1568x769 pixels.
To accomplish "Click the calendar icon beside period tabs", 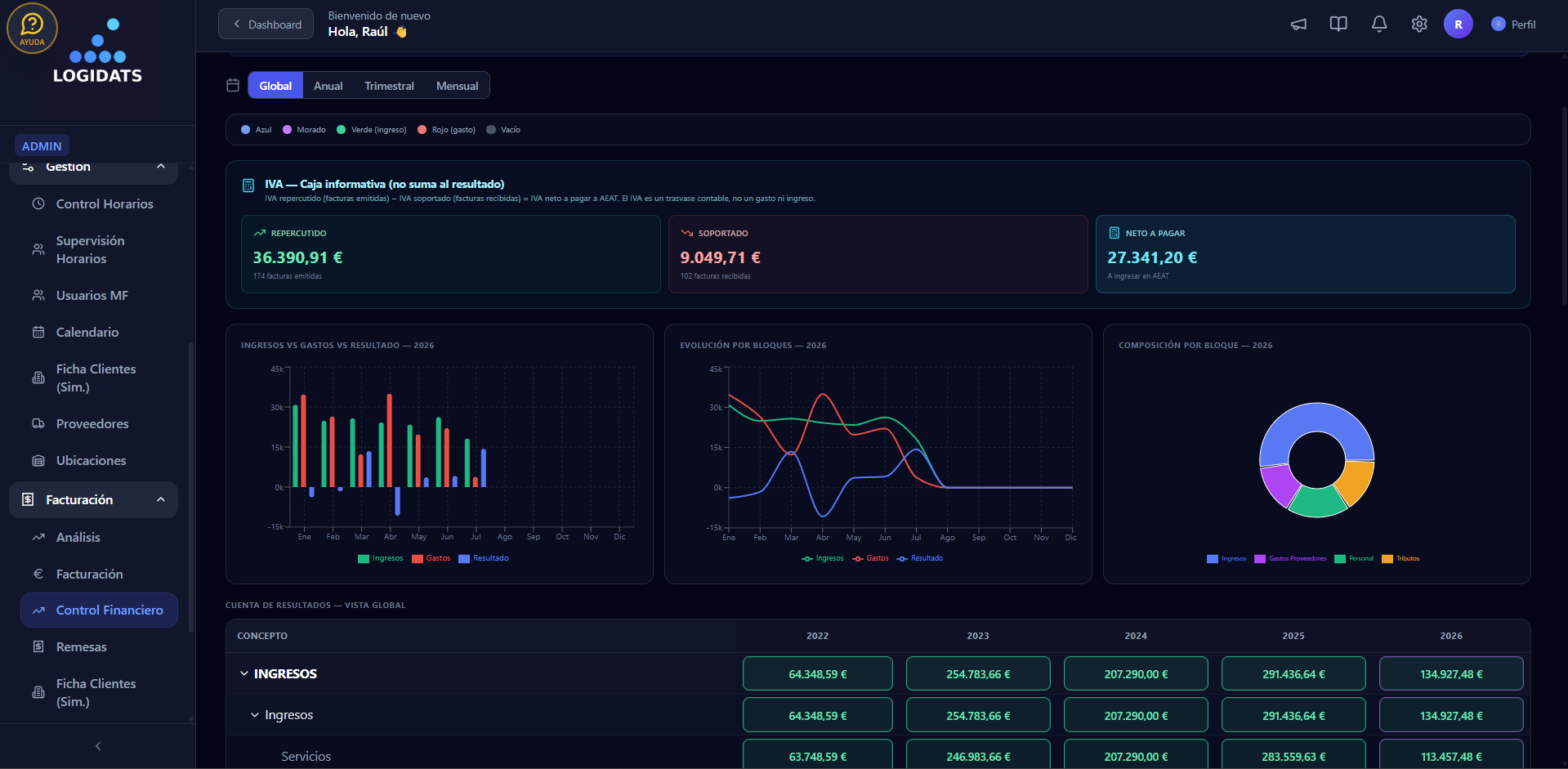I will point(233,85).
